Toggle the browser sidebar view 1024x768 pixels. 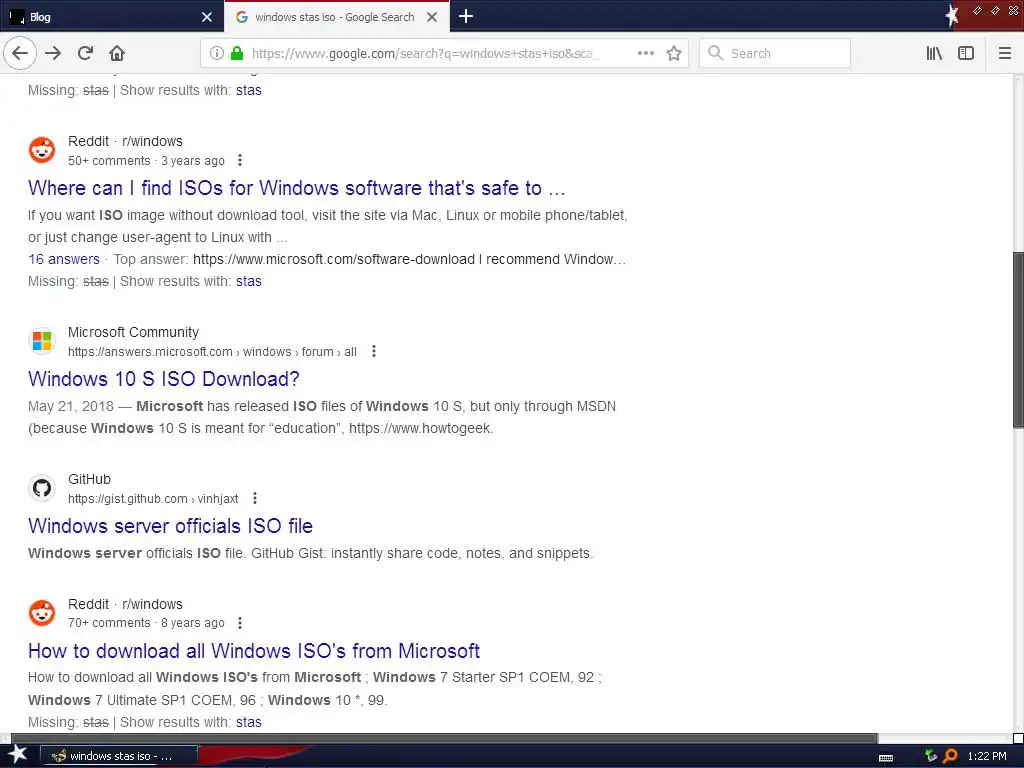coord(966,54)
